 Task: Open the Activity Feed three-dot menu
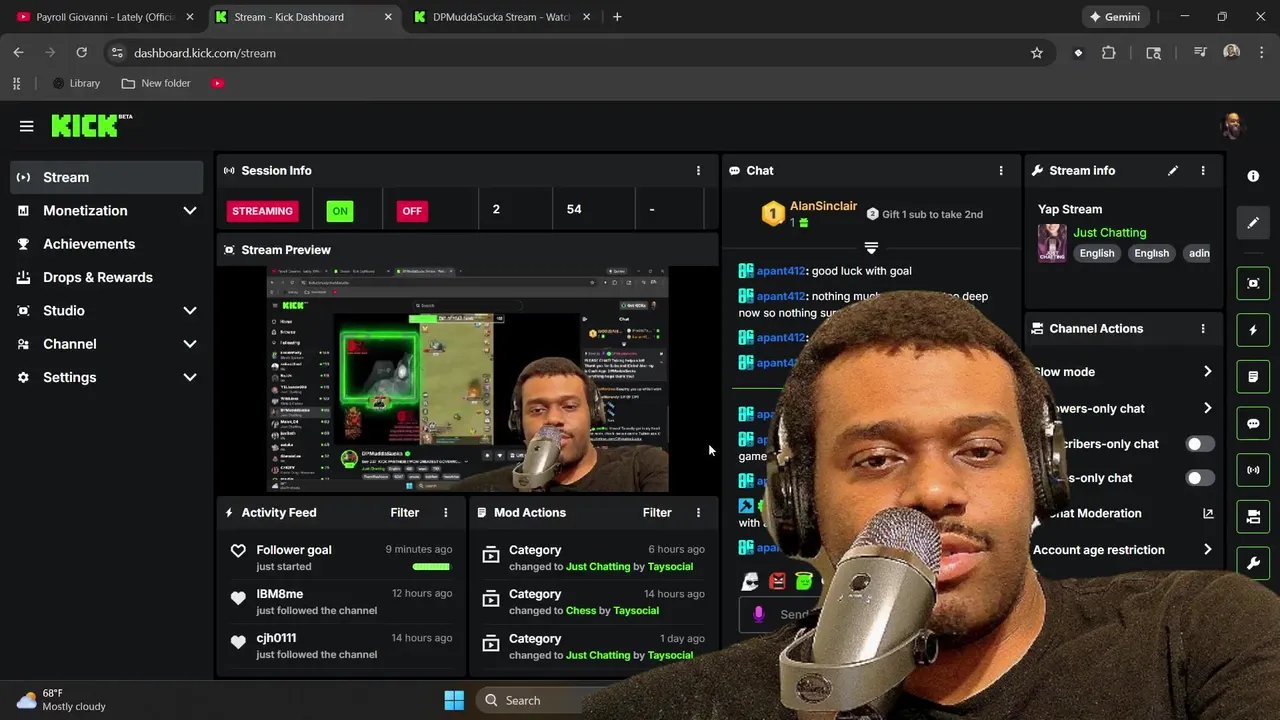446,513
